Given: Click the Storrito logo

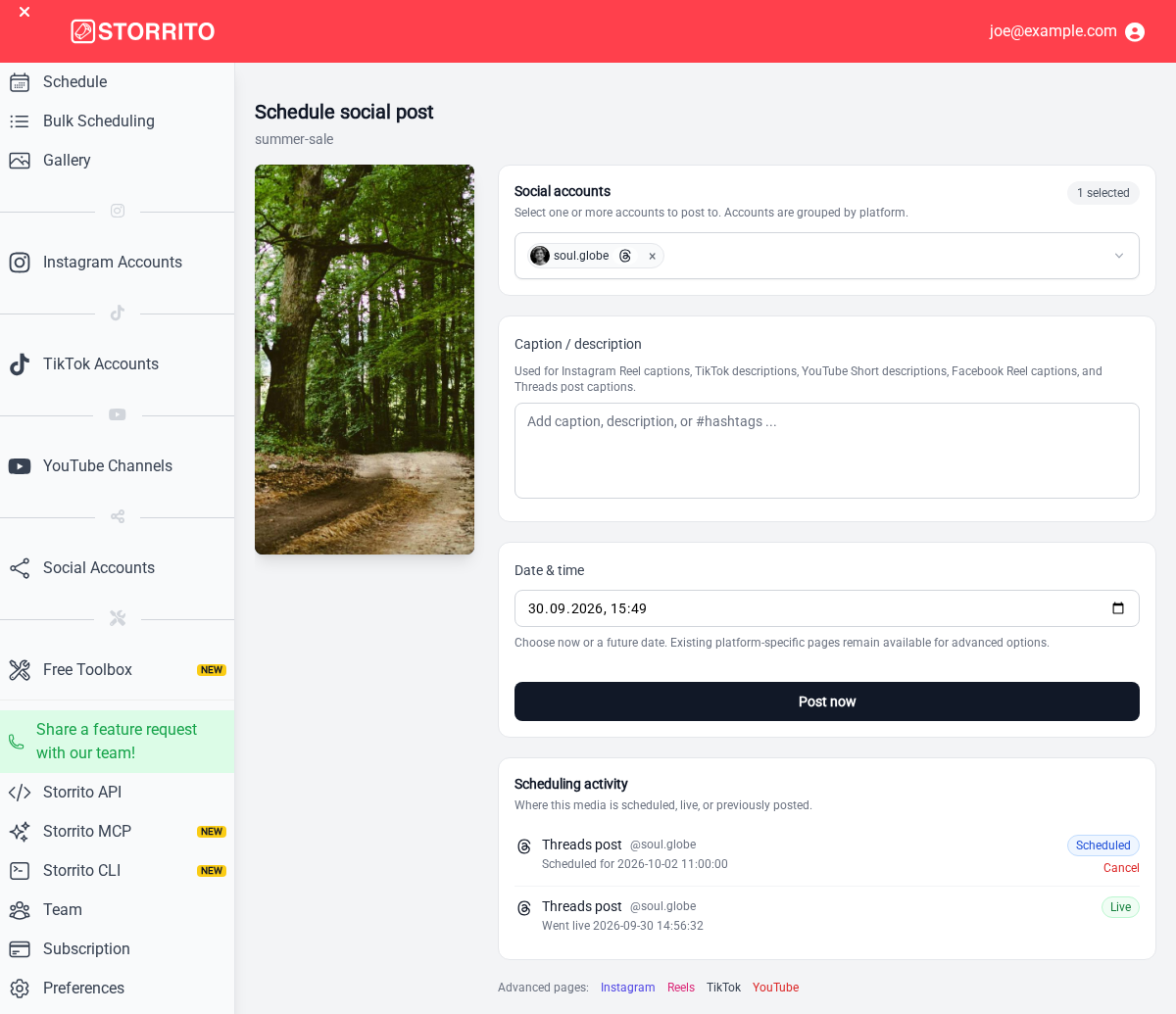Looking at the screenshot, I should pos(143,31).
